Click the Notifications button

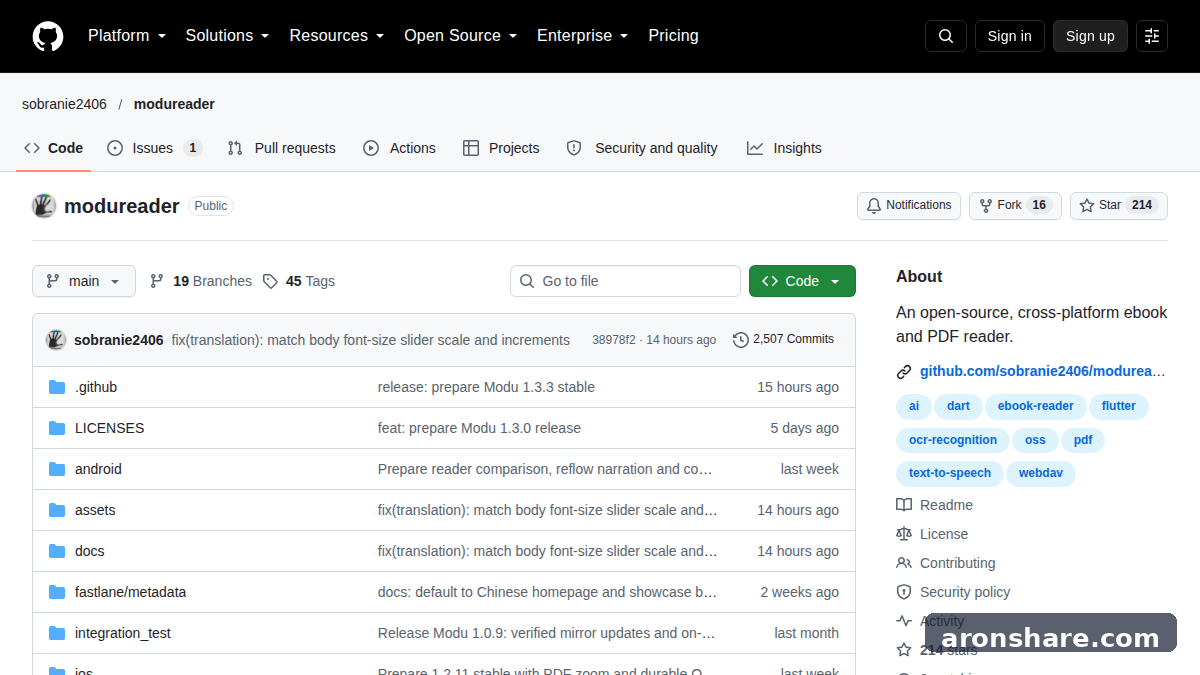[909, 206]
